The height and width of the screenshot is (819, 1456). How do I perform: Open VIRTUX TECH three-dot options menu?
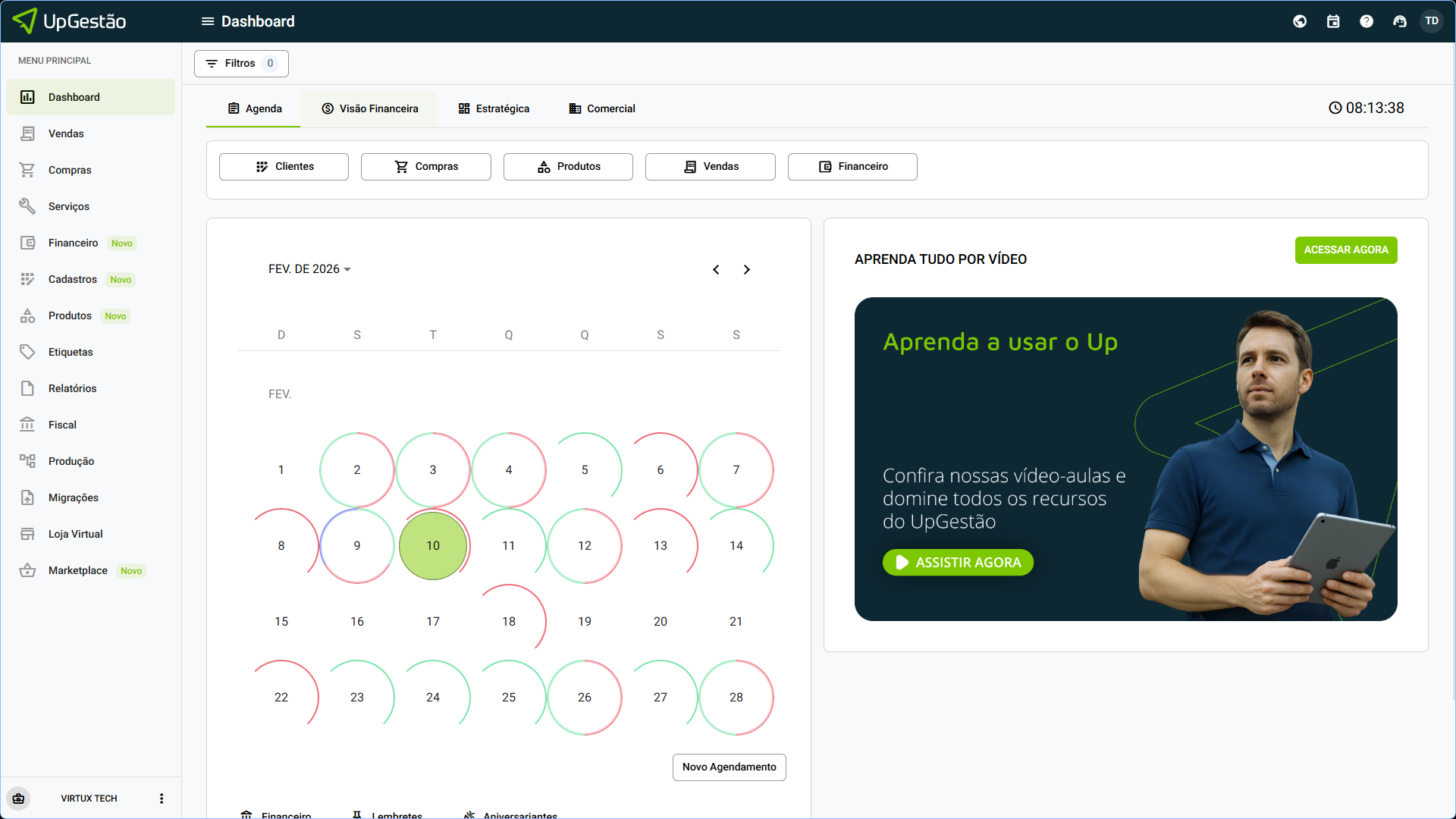tap(162, 799)
